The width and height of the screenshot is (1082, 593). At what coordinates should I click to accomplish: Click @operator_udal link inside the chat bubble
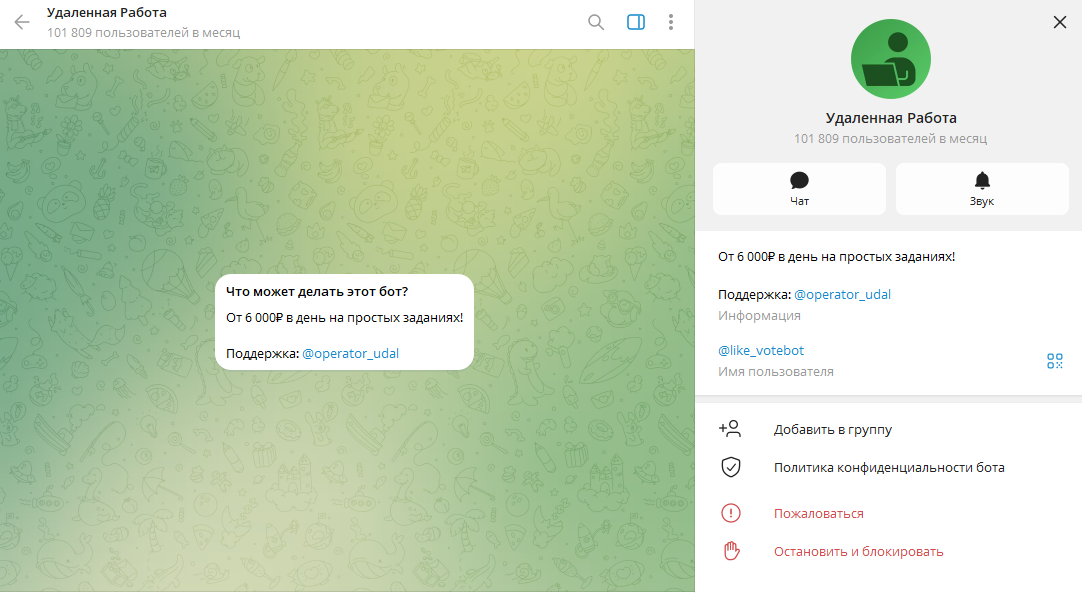(350, 353)
